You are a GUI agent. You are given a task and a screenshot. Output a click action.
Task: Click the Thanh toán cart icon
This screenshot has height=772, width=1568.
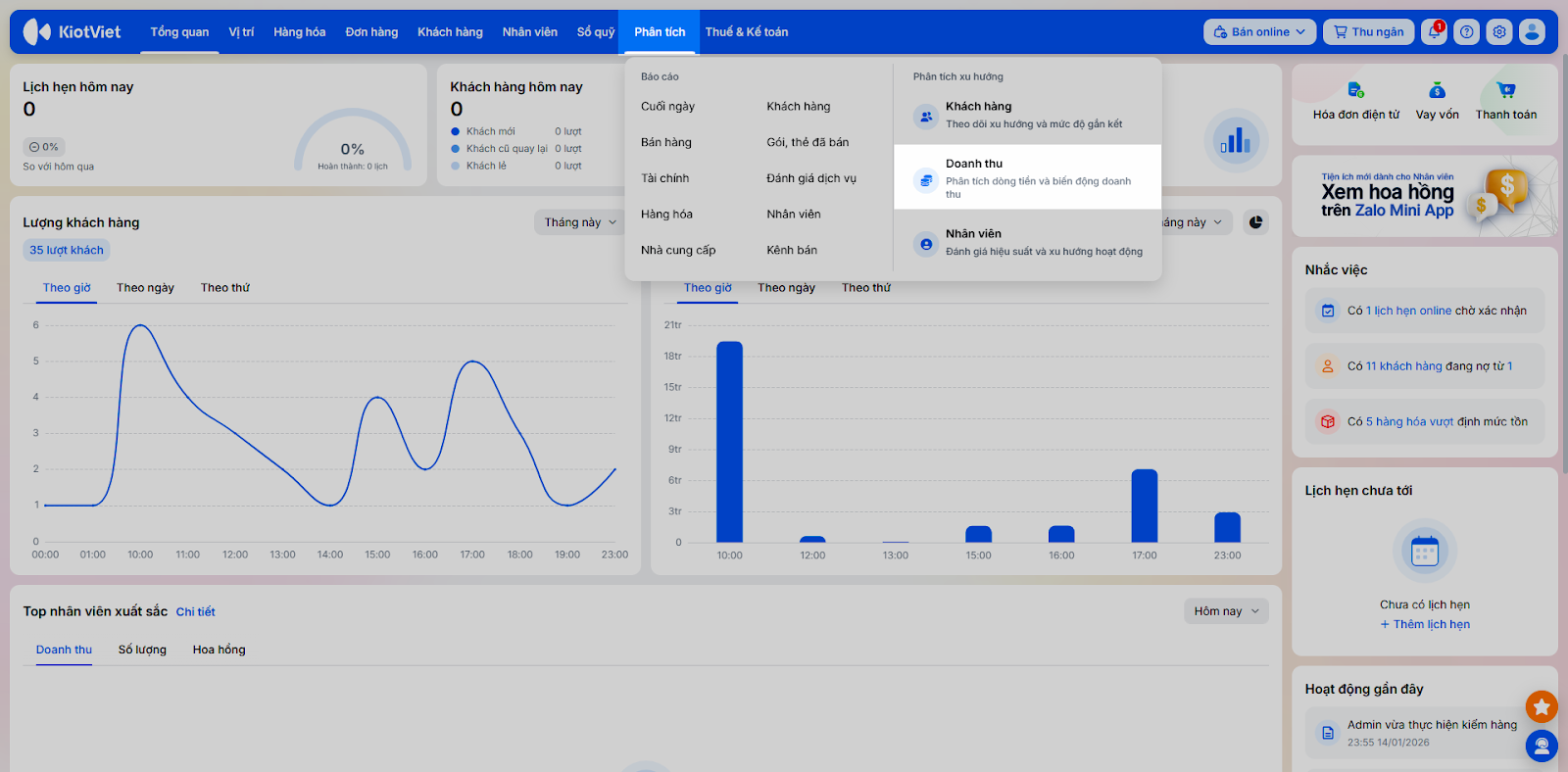tap(1505, 91)
